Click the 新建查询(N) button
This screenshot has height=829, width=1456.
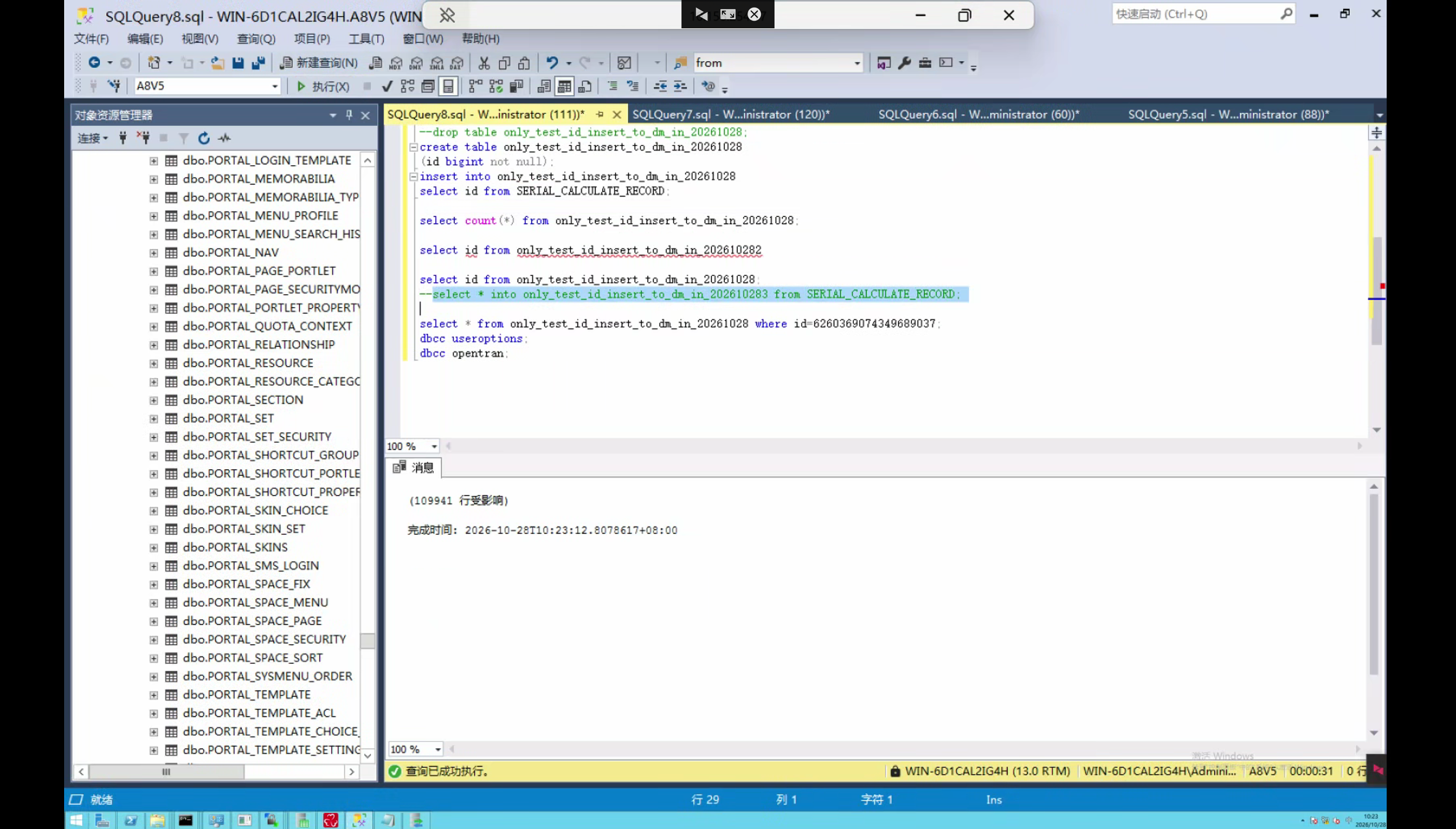pyautogui.click(x=319, y=63)
